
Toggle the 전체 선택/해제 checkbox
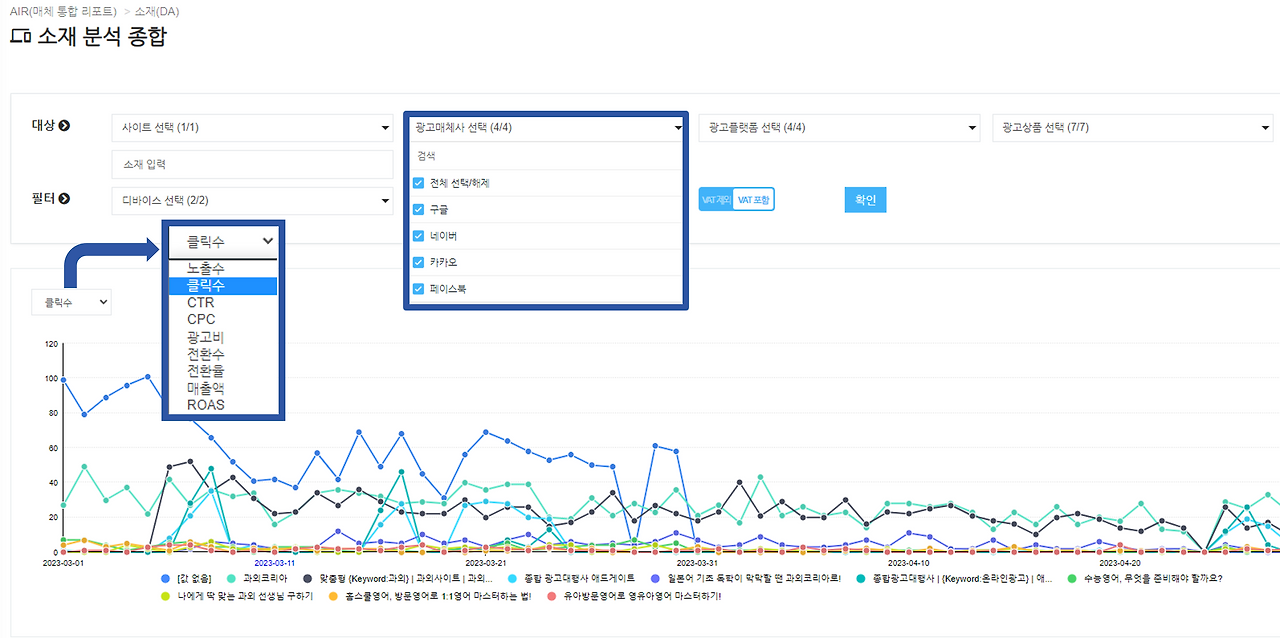coord(417,183)
